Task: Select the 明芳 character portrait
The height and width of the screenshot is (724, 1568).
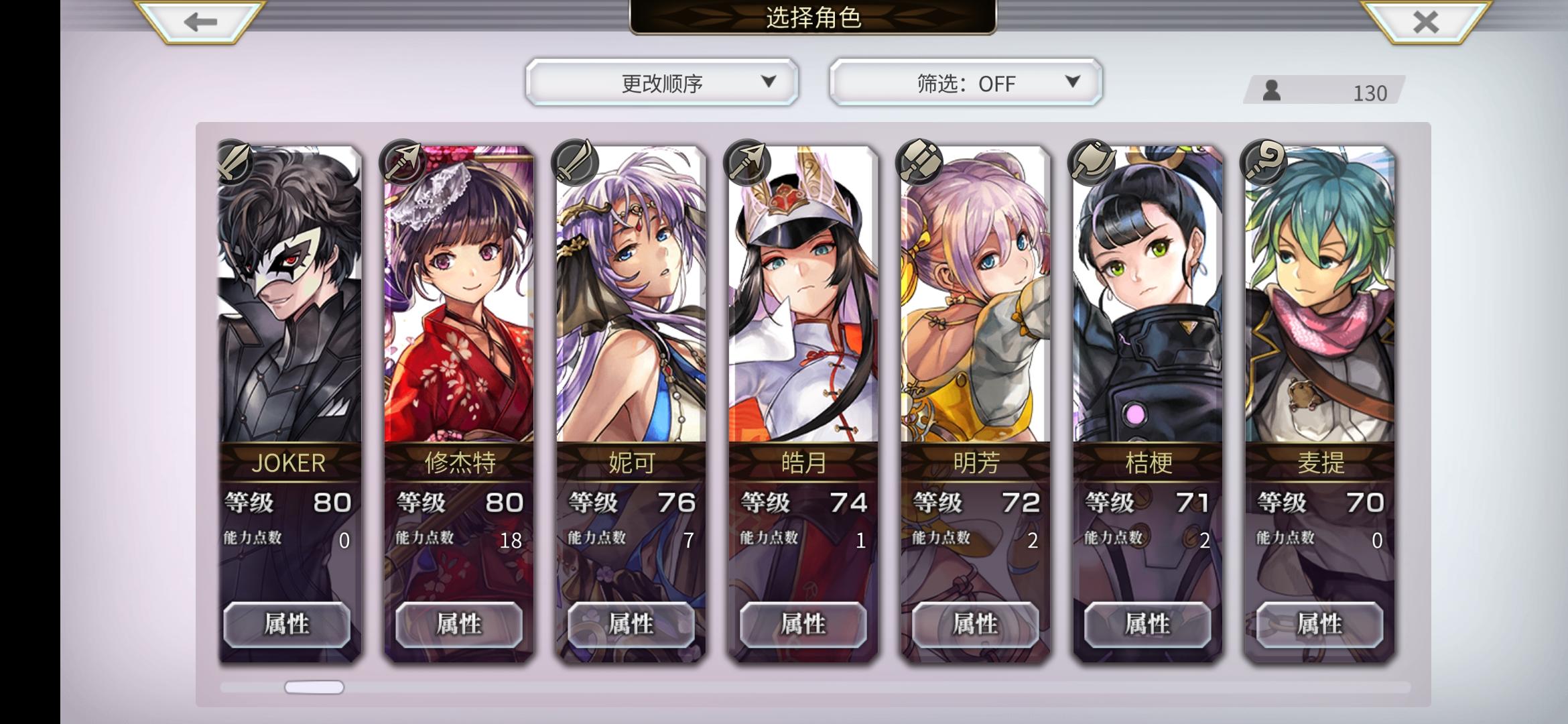Action: 975,295
